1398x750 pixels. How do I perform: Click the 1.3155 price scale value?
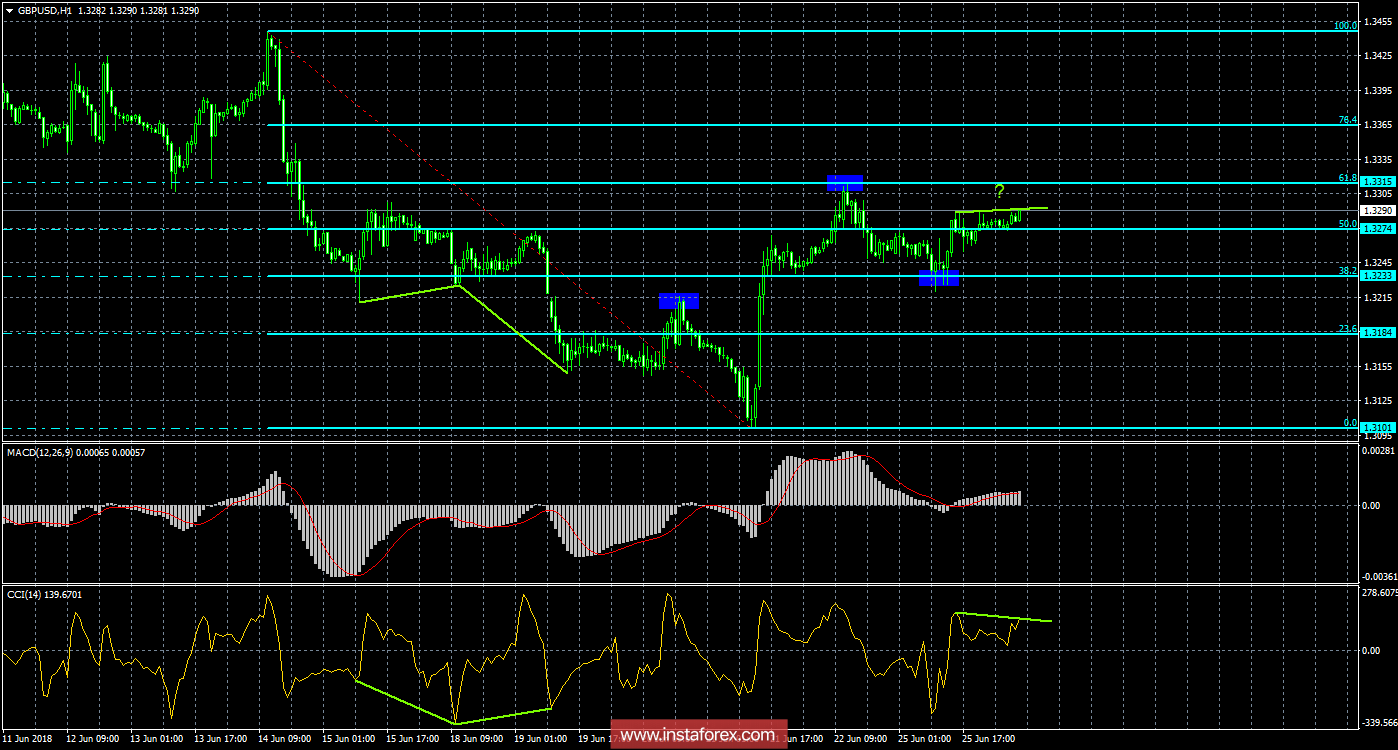pyautogui.click(x=1377, y=367)
